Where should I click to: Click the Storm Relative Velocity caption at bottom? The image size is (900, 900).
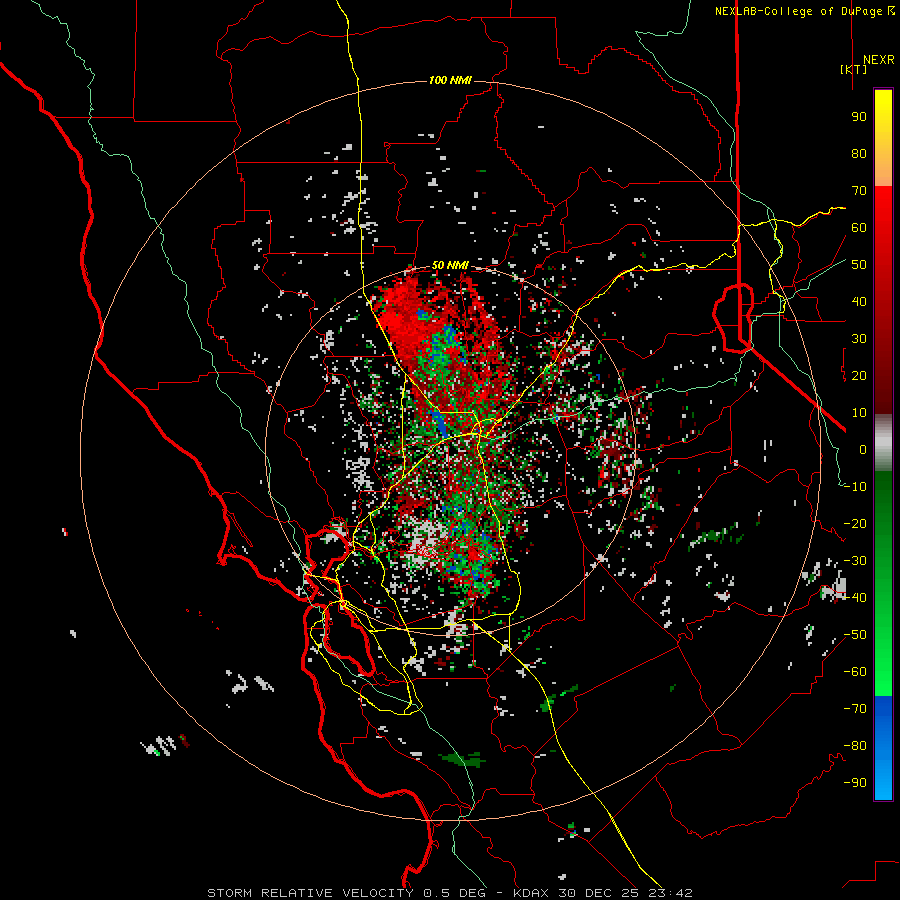coord(449,893)
